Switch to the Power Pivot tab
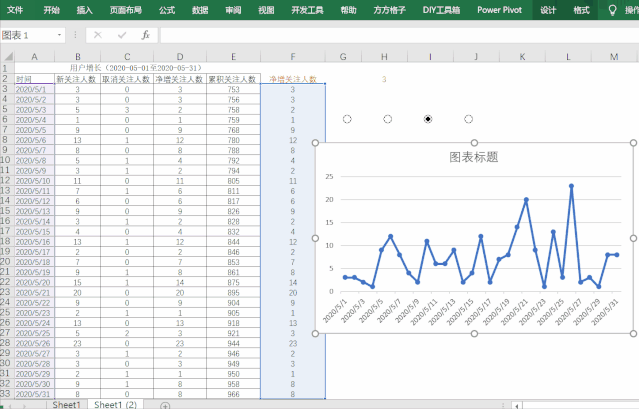 499,10
